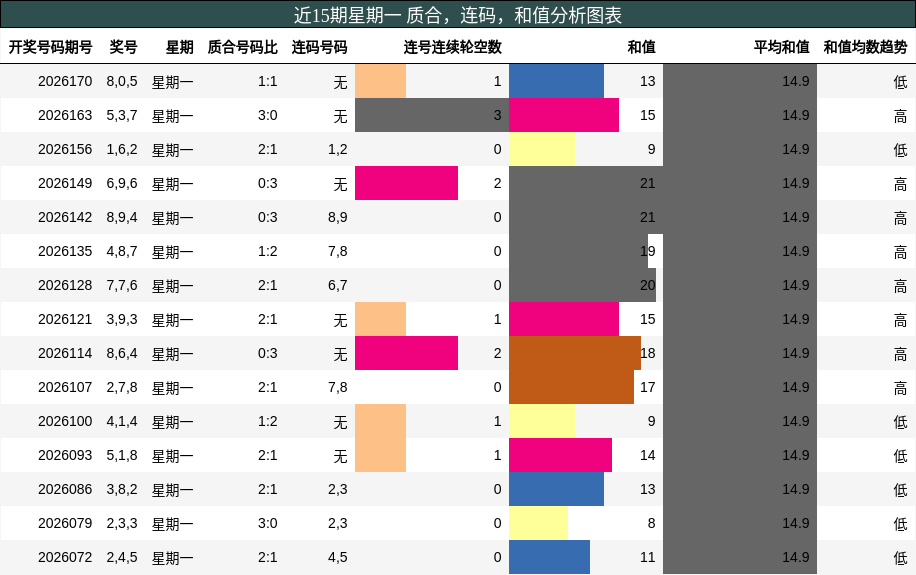Select winning numbers 2,4,5
The width and height of the screenshot is (916, 575).
[x=122, y=557]
